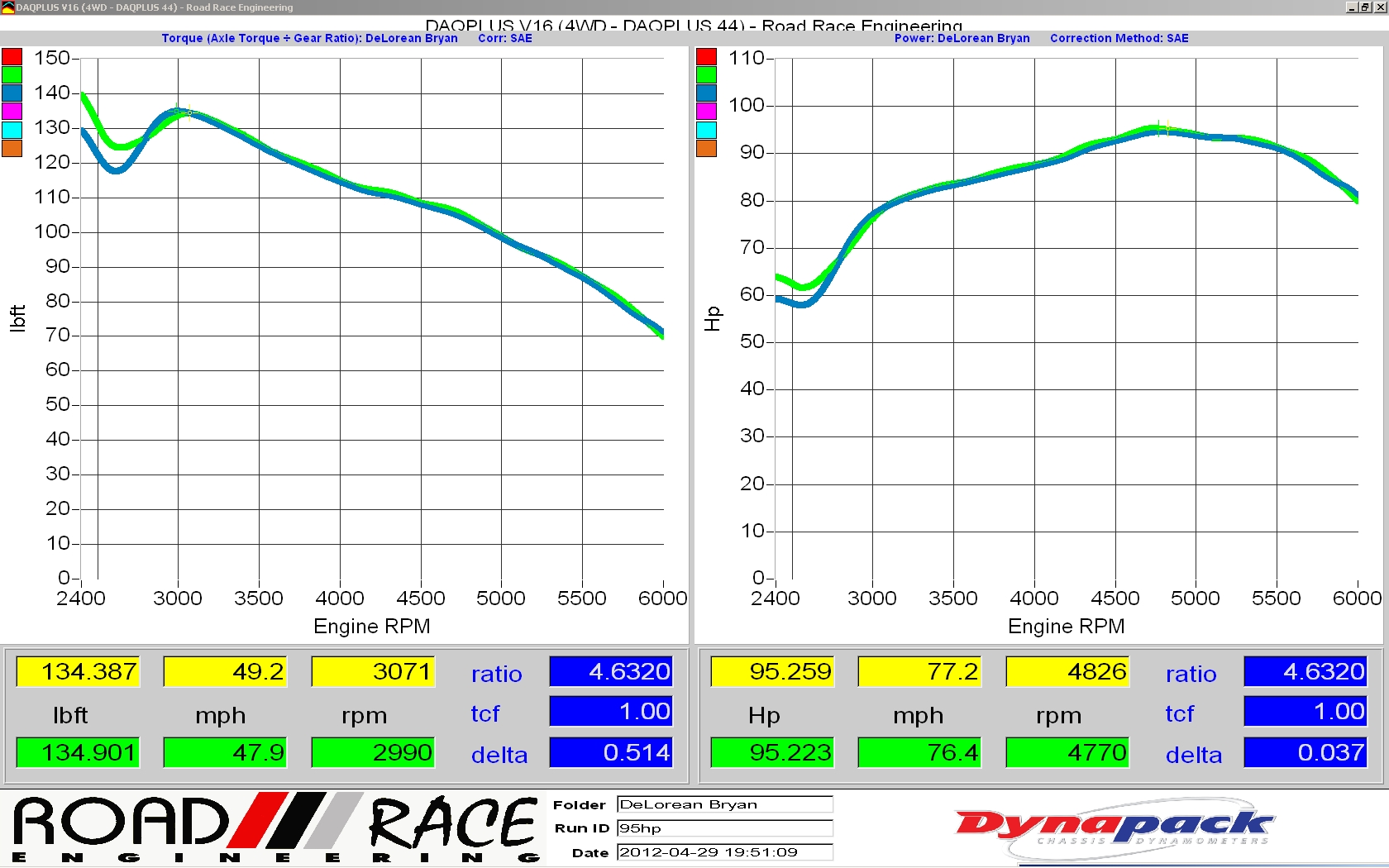Image resolution: width=1389 pixels, height=868 pixels.
Task: Click the Power: DeLorean Bryan label
Action: 962,38
